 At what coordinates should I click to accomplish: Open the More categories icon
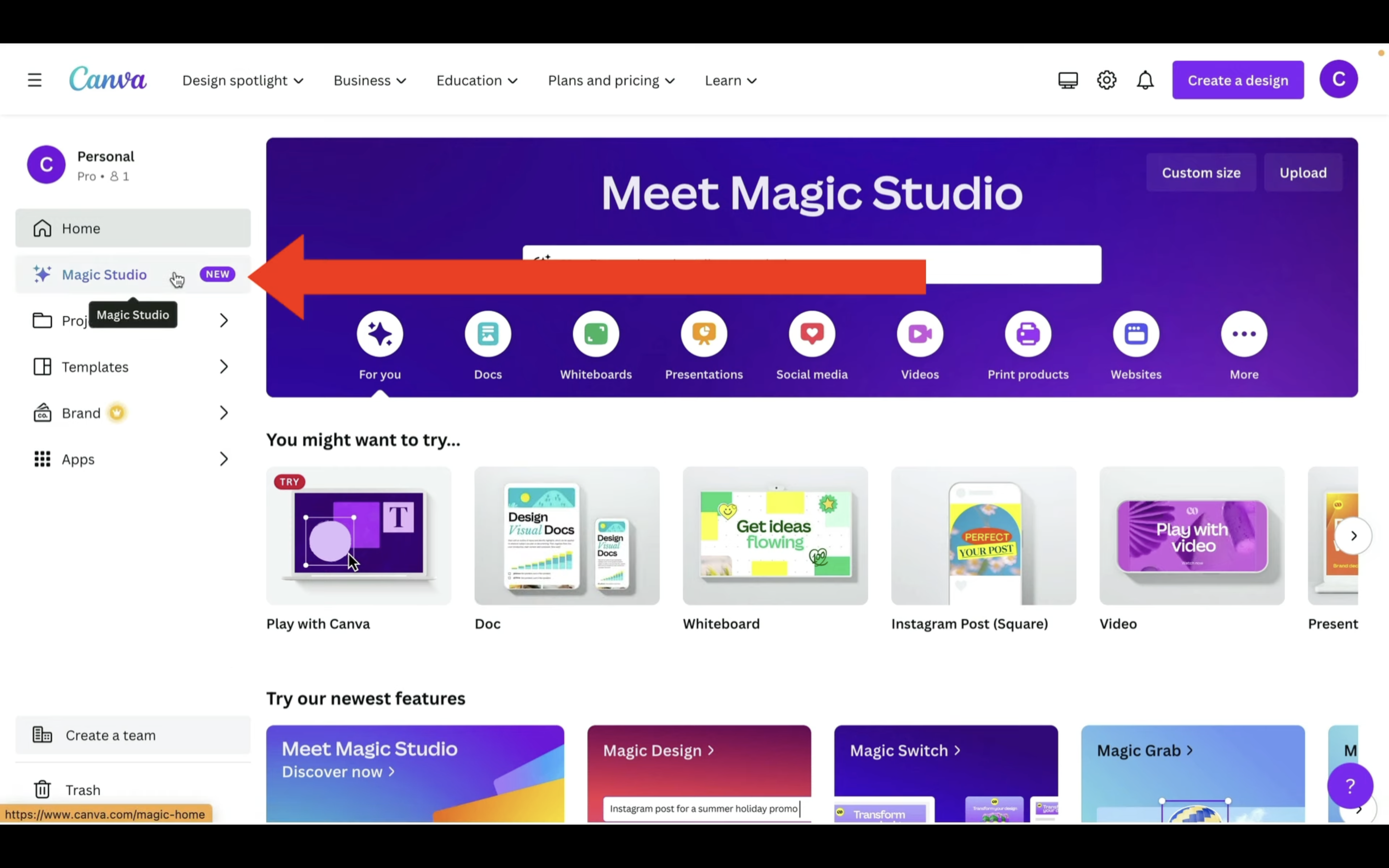coord(1244,334)
